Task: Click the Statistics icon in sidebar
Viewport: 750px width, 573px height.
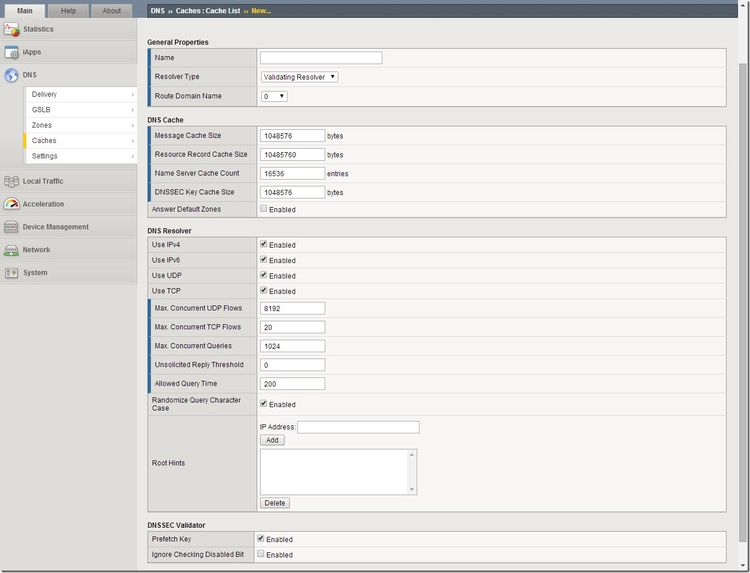Action: click(12, 29)
